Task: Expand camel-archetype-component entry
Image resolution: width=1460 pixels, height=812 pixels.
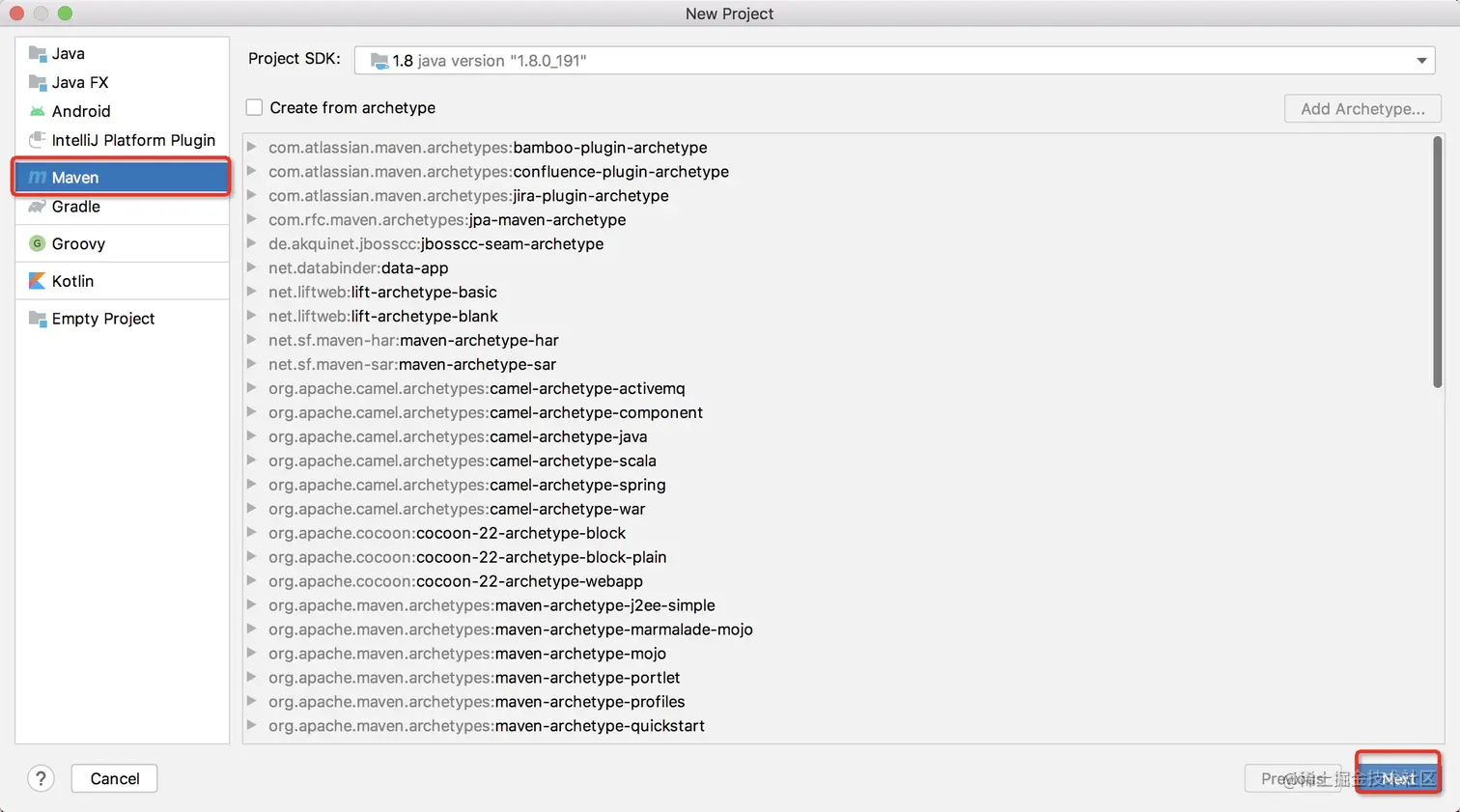Action: point(252,412)
